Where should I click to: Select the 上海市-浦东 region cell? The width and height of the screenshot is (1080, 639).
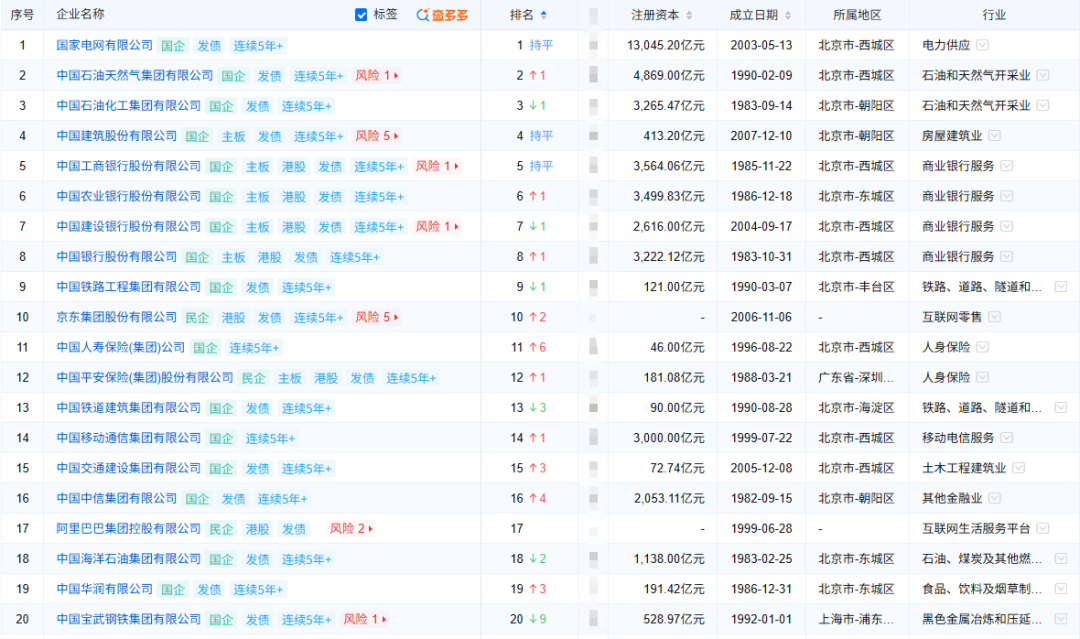[856, 619]
